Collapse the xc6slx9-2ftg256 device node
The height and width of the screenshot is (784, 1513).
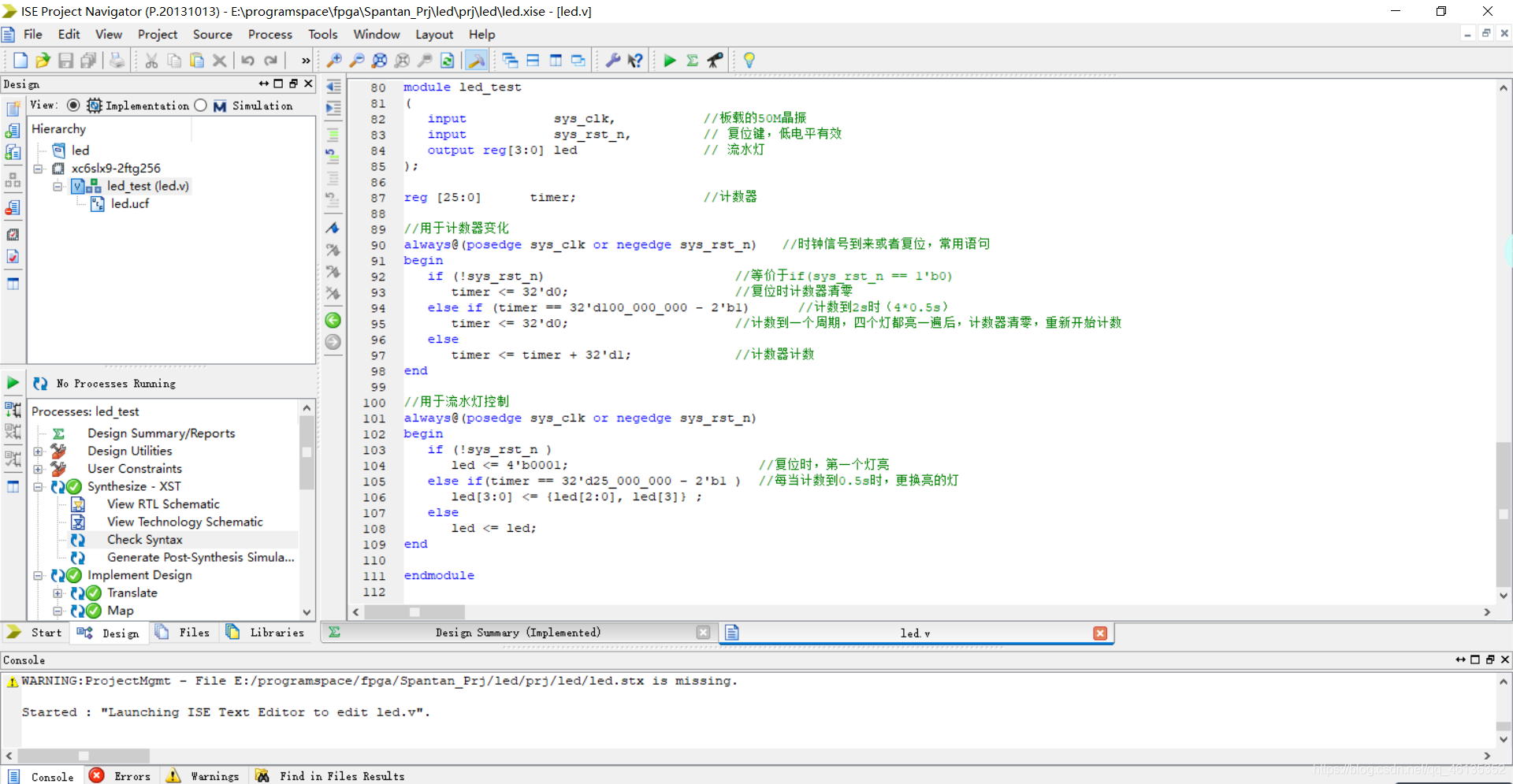pos(38,169)
